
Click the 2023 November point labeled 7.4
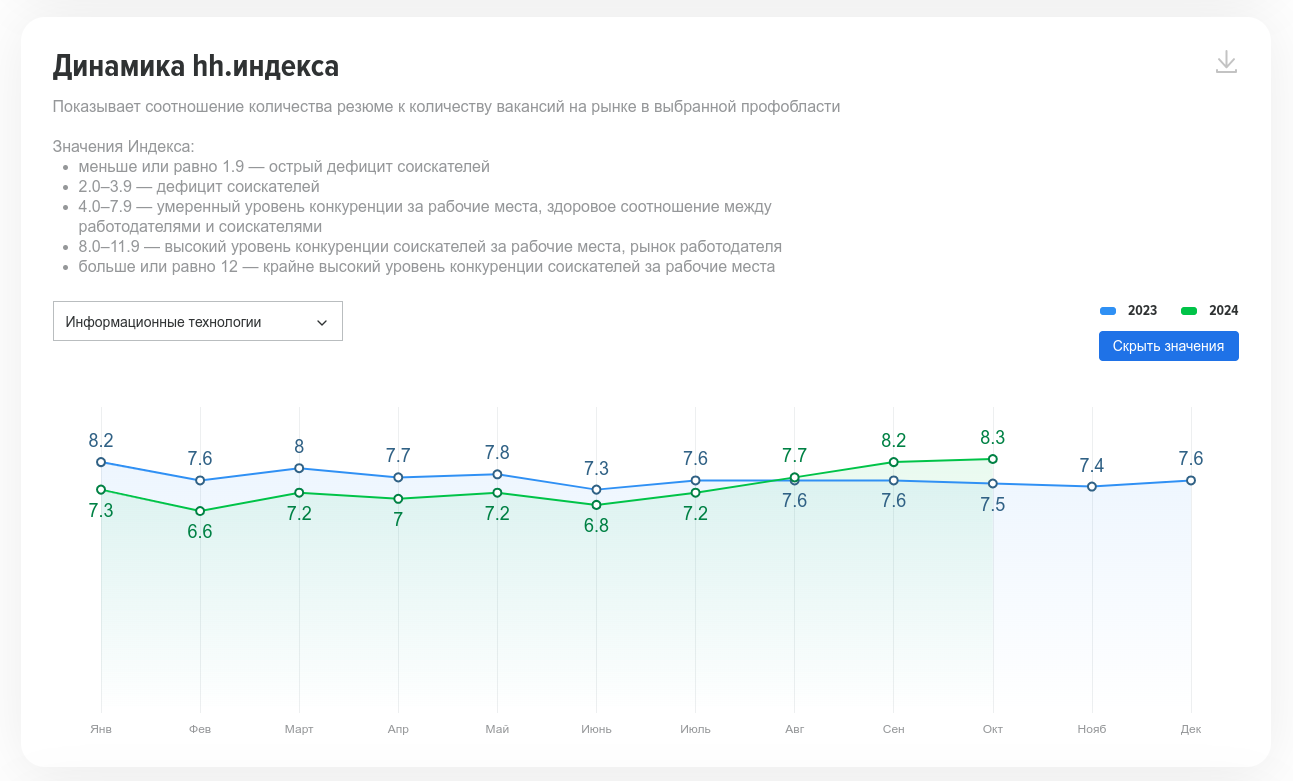[1092, 486]
